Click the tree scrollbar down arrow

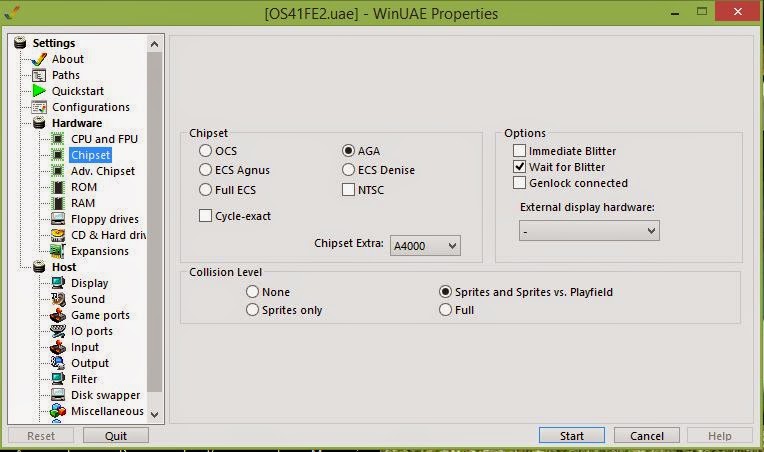pos(154,415)
